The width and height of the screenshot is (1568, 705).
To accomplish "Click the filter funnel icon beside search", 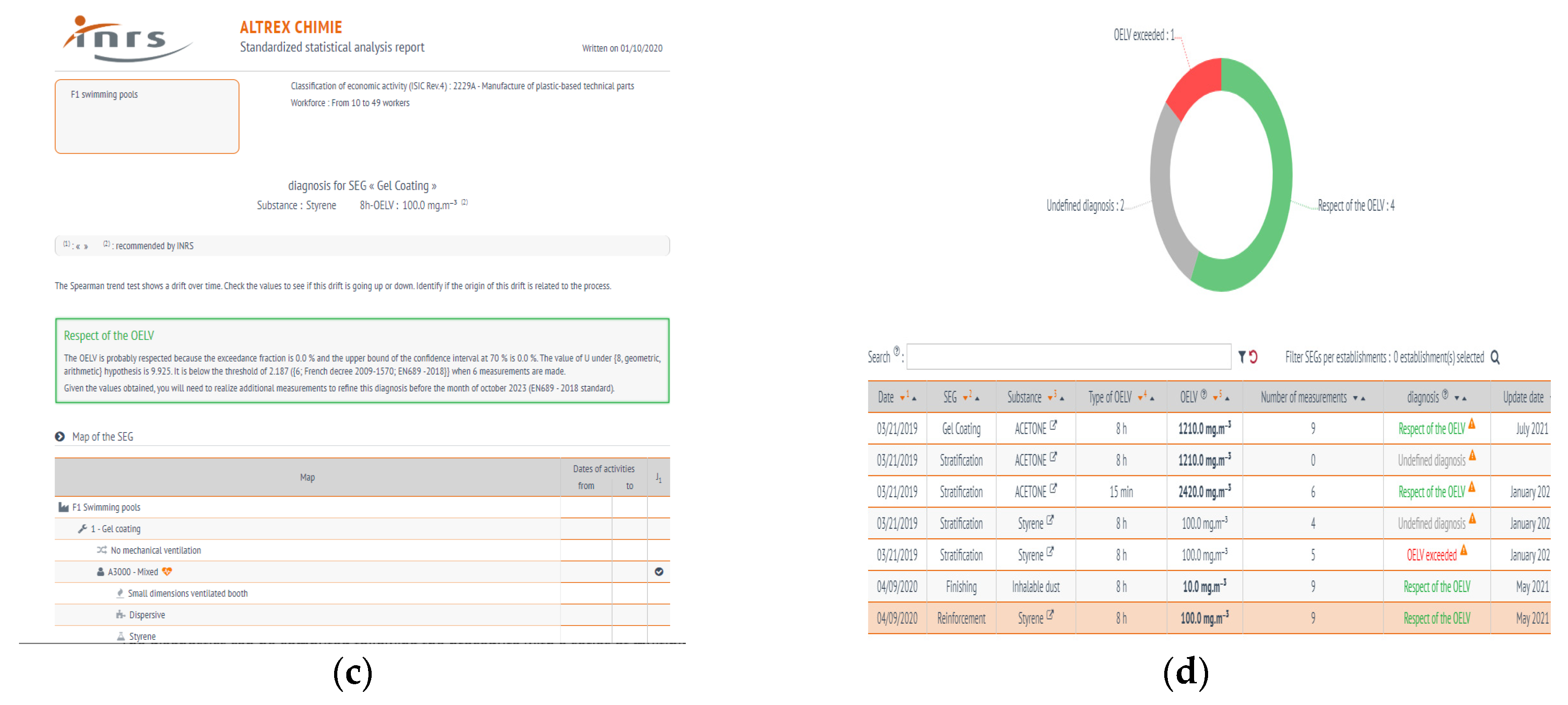I will 1242,357.
